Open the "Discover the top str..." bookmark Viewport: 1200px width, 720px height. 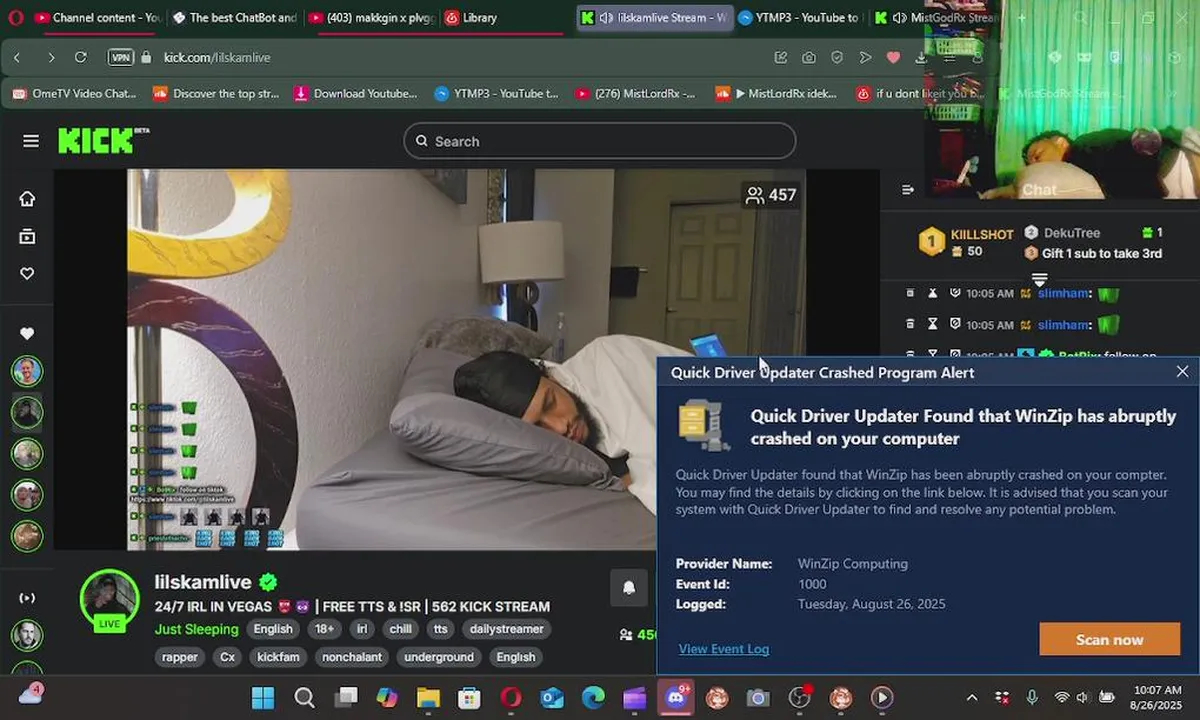coord(216,94)
